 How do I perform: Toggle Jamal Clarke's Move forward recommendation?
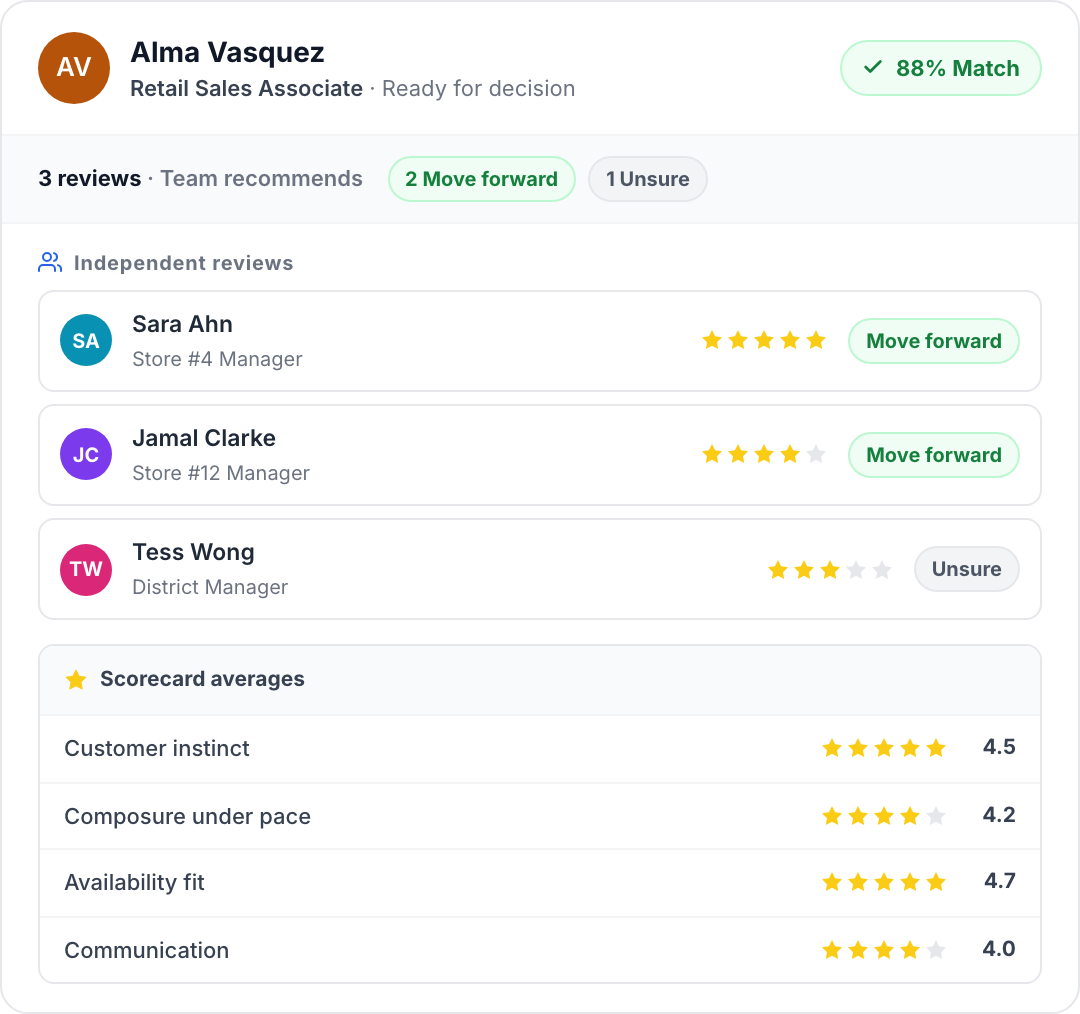[x=933, y=455]
